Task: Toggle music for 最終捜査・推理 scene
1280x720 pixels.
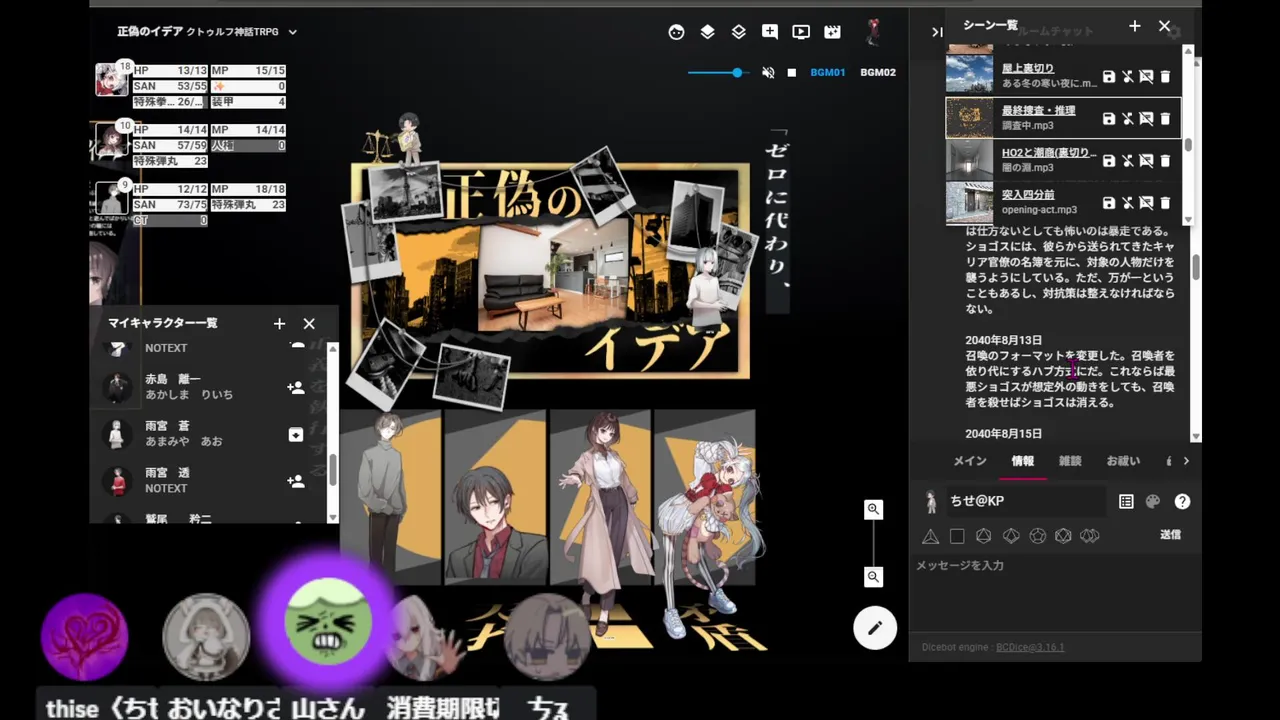Action: click(1128, 119)
